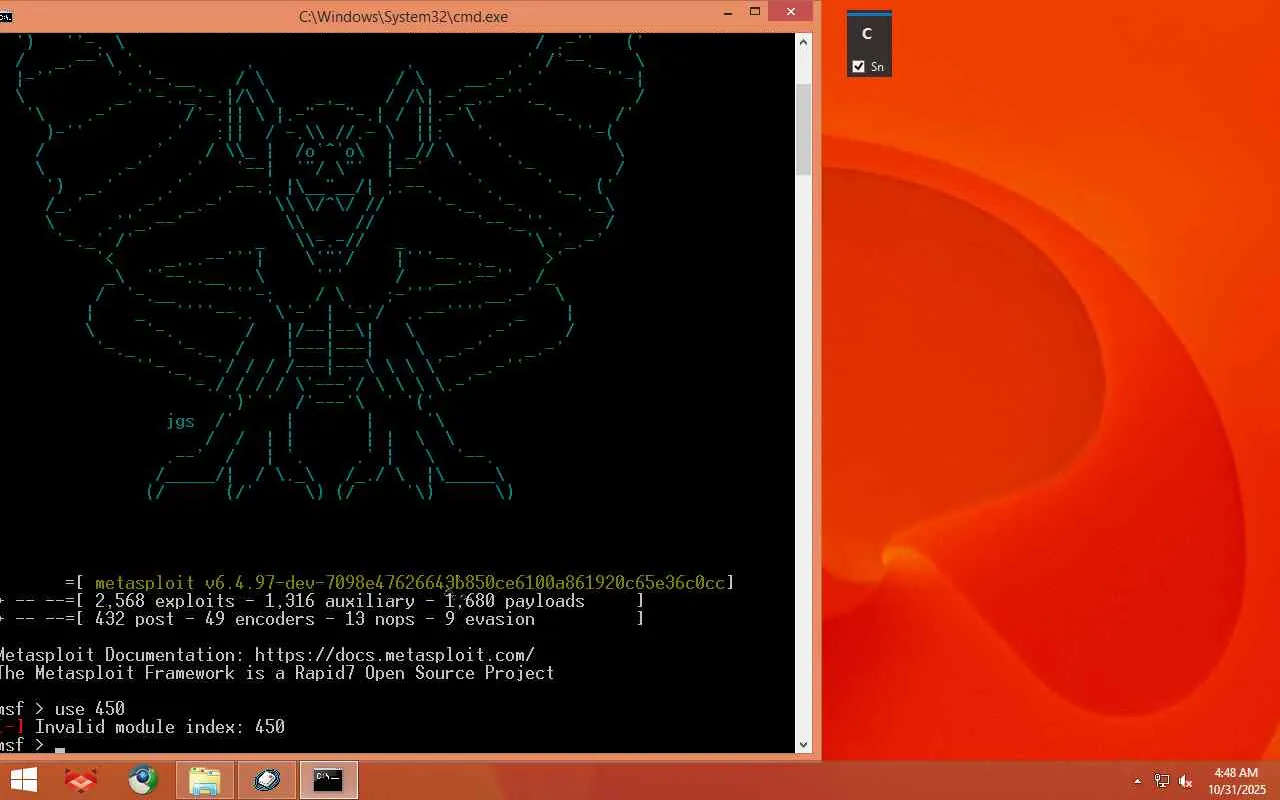Close the cmd.exe window

792,12
